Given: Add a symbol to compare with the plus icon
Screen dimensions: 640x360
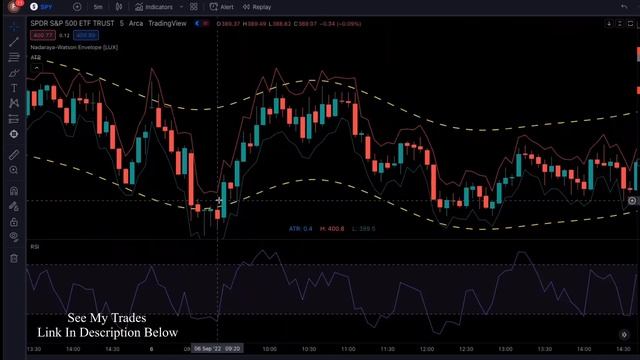Looking at the screenshot, I should pos(77,7).
